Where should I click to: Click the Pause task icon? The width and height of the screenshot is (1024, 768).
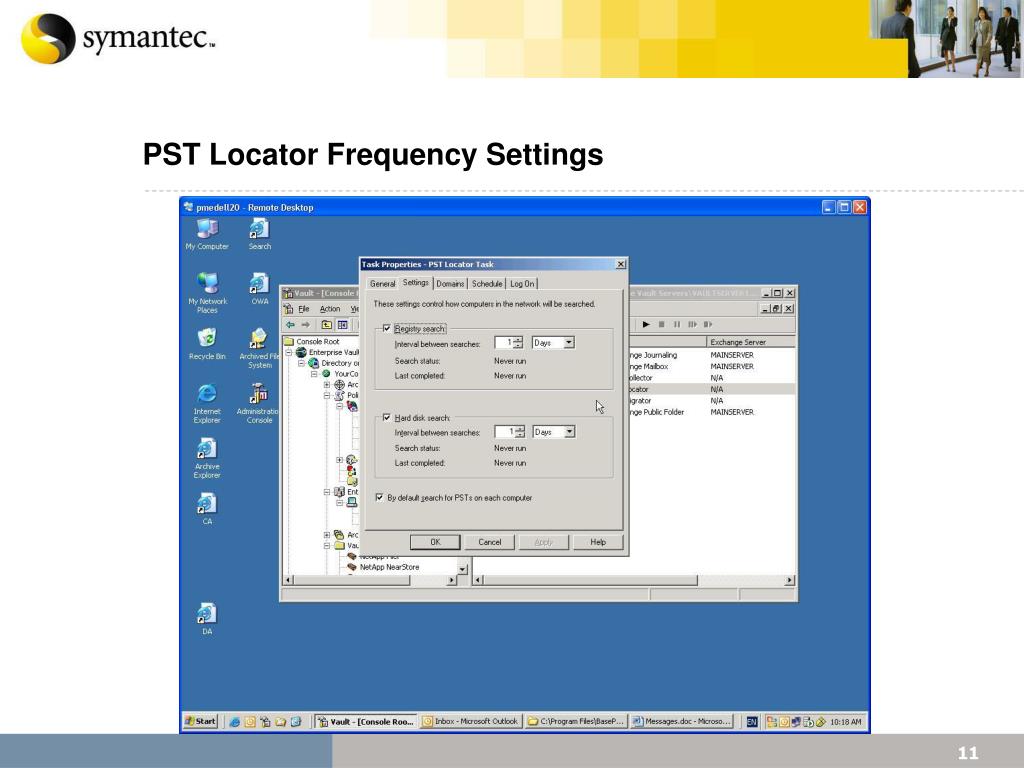point(677,325)
